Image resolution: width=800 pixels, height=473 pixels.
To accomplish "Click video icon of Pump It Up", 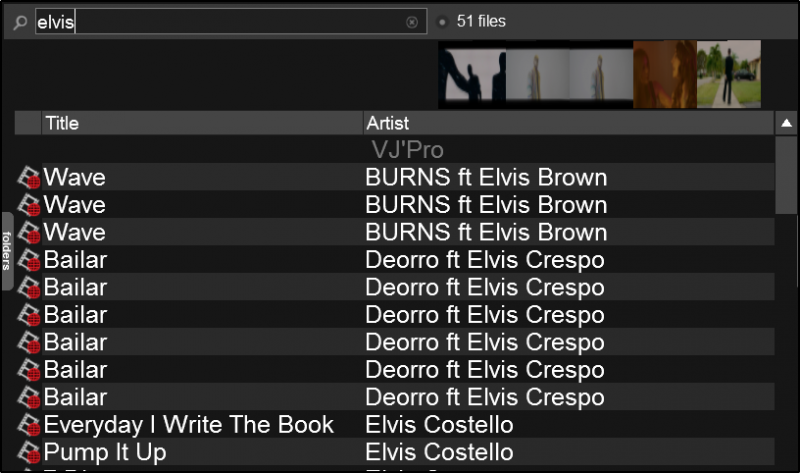I will click(x=29, y=453).
